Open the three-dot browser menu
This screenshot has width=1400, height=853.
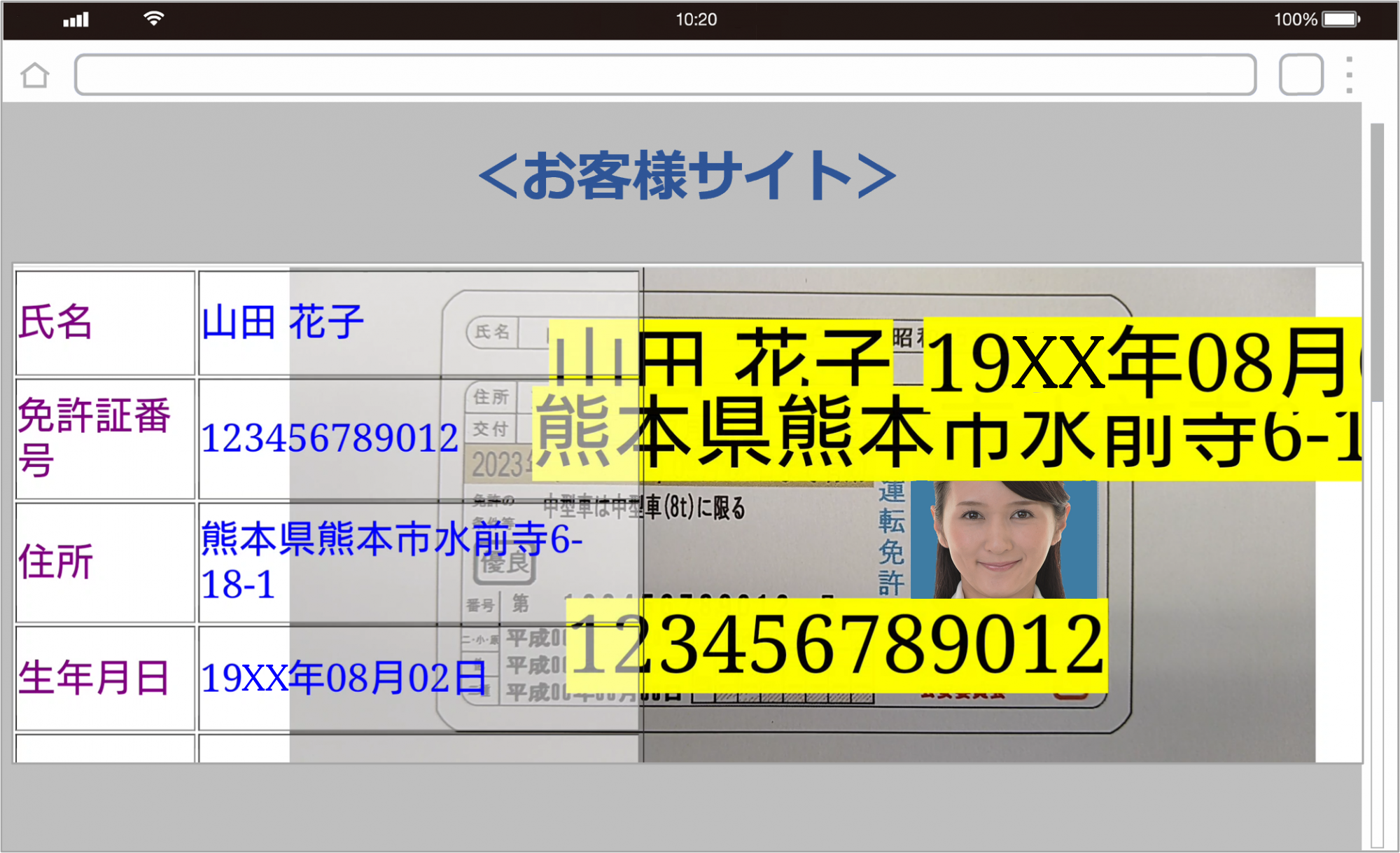(1349, 74)
